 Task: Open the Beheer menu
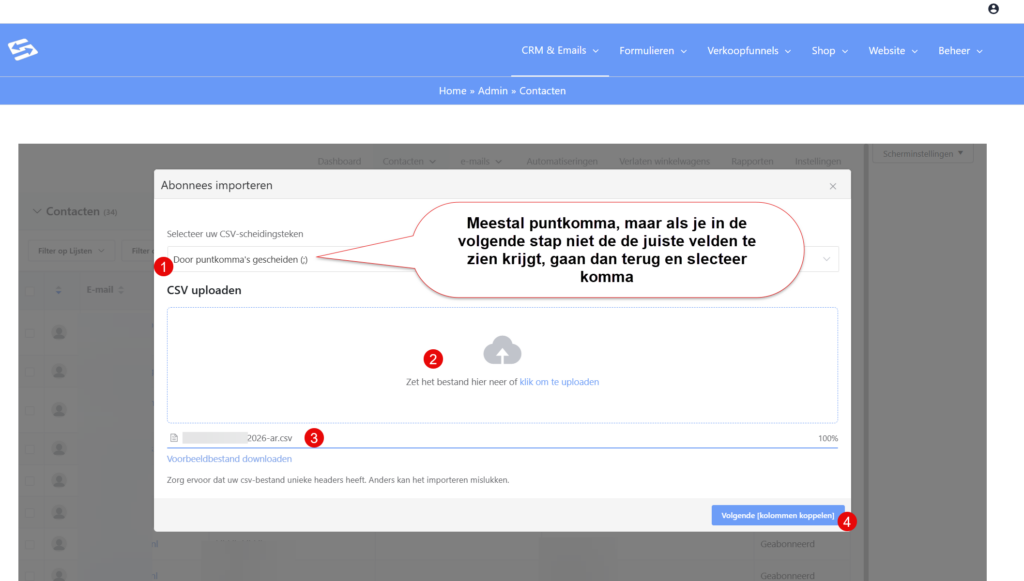pos(960,51)
